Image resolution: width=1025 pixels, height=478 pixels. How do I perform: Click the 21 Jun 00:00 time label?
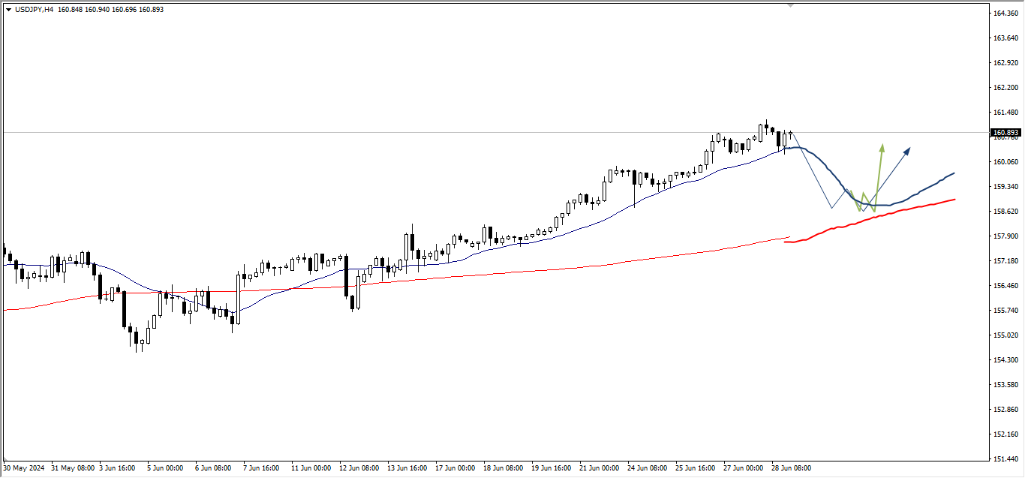point(599,468)
